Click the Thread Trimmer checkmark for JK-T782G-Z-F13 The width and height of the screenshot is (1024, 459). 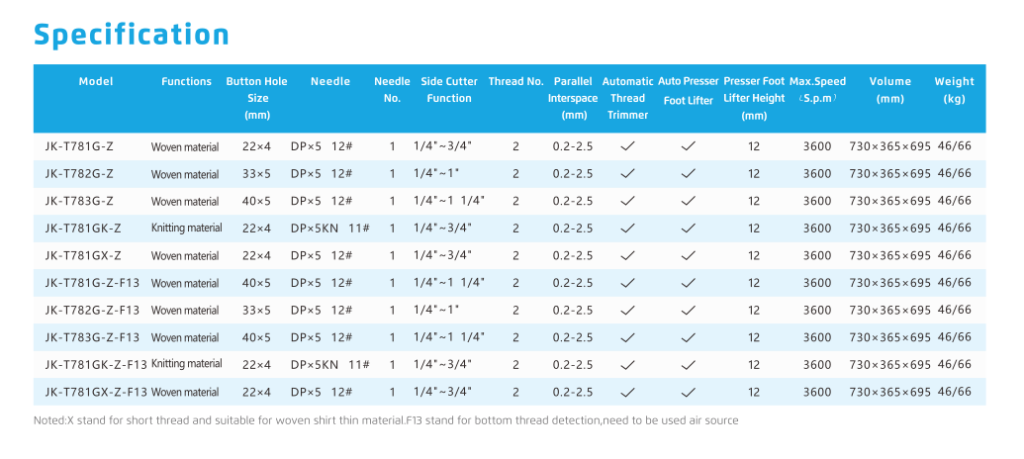click(x=628, y=310)
